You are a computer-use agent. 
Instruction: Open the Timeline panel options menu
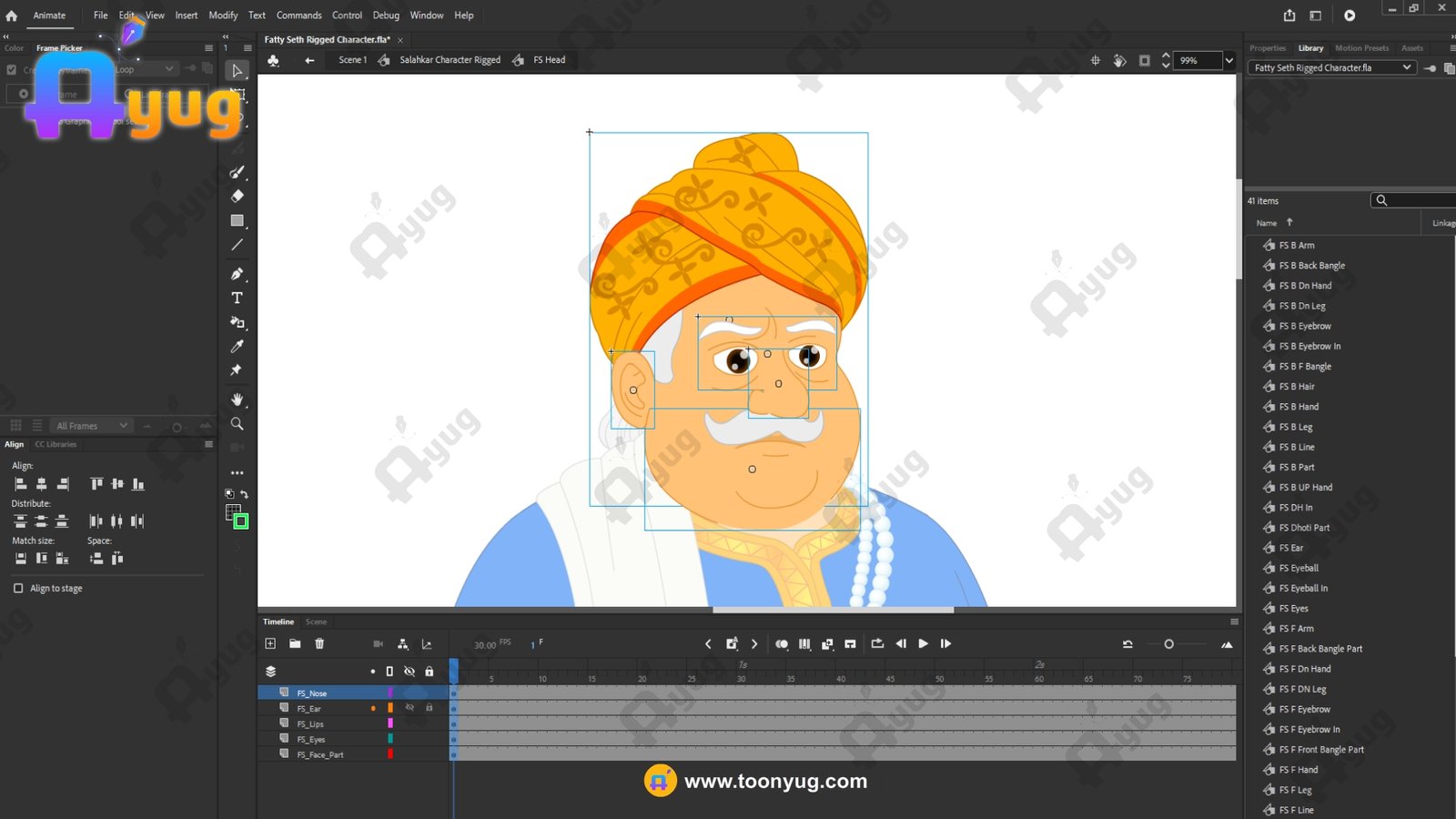tap(1234, 622)
